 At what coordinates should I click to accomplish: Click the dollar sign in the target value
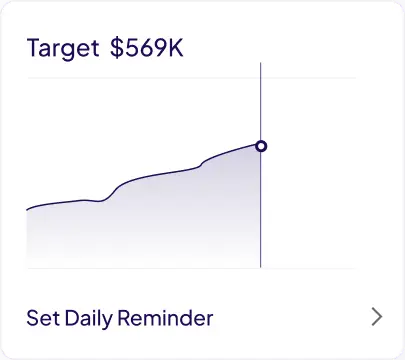pos(117,48)
